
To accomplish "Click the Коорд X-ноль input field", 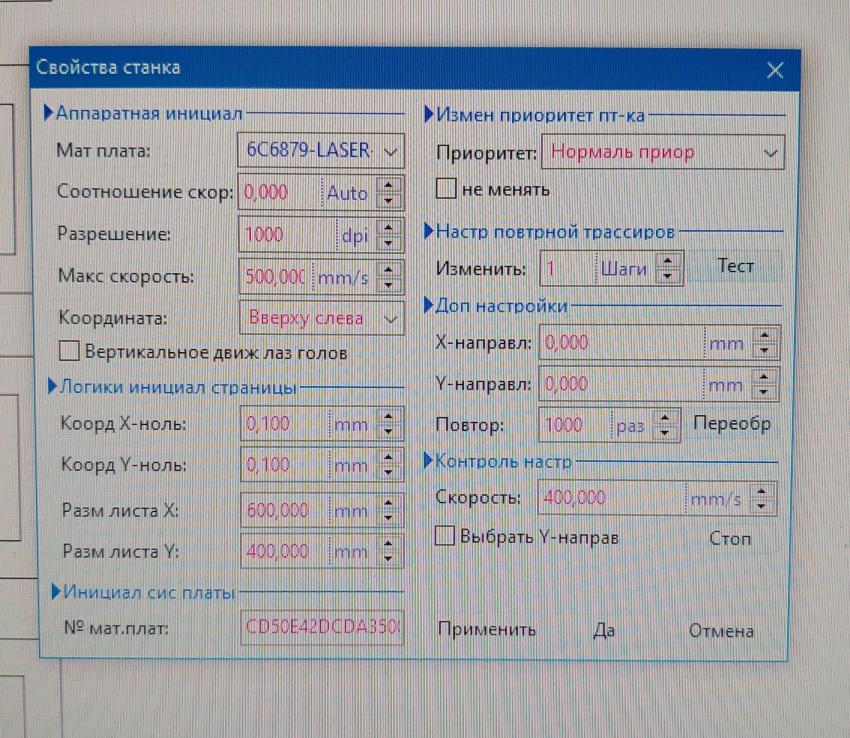I will tap(284, 424).
